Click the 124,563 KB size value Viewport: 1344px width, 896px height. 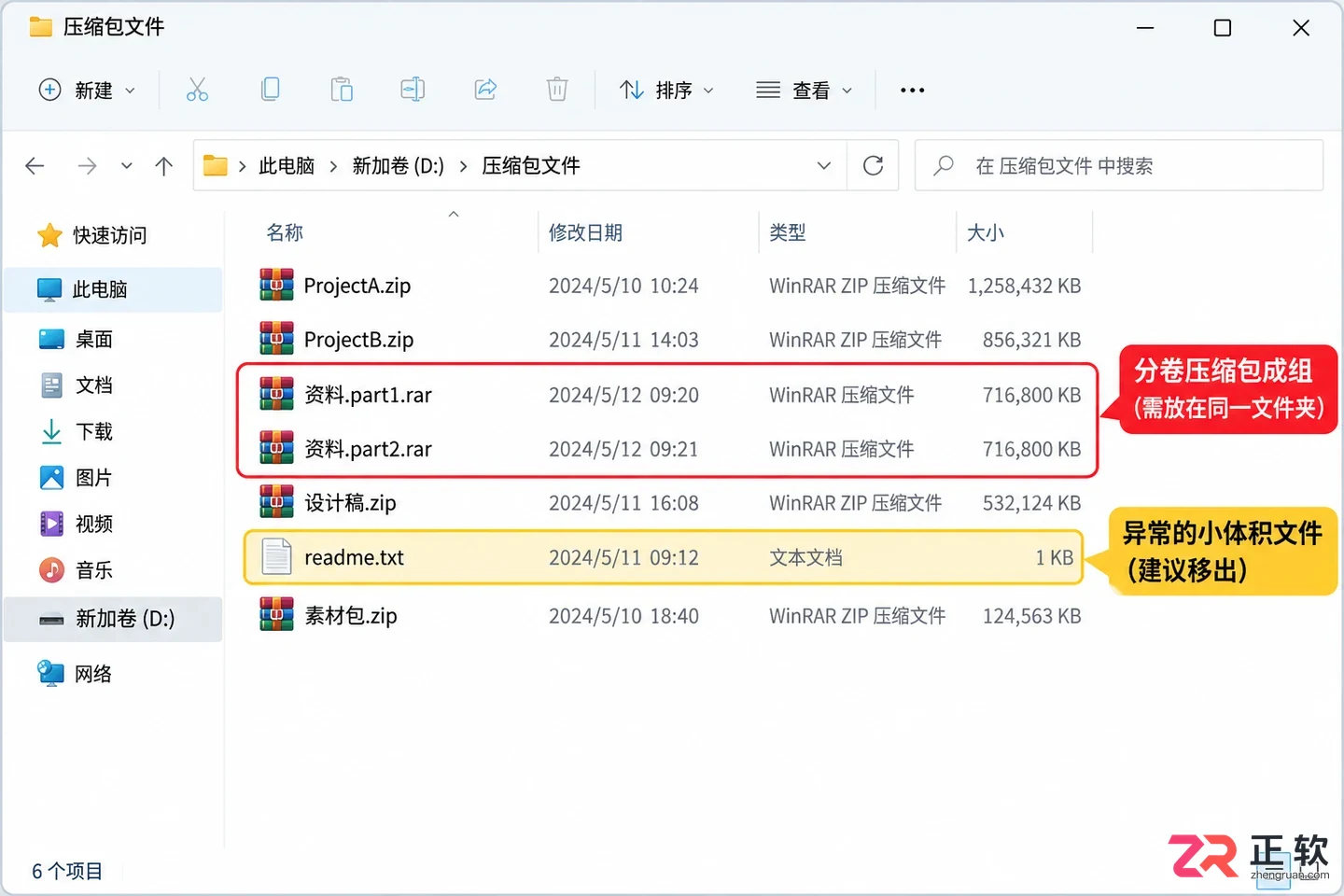coord(1031,616)
